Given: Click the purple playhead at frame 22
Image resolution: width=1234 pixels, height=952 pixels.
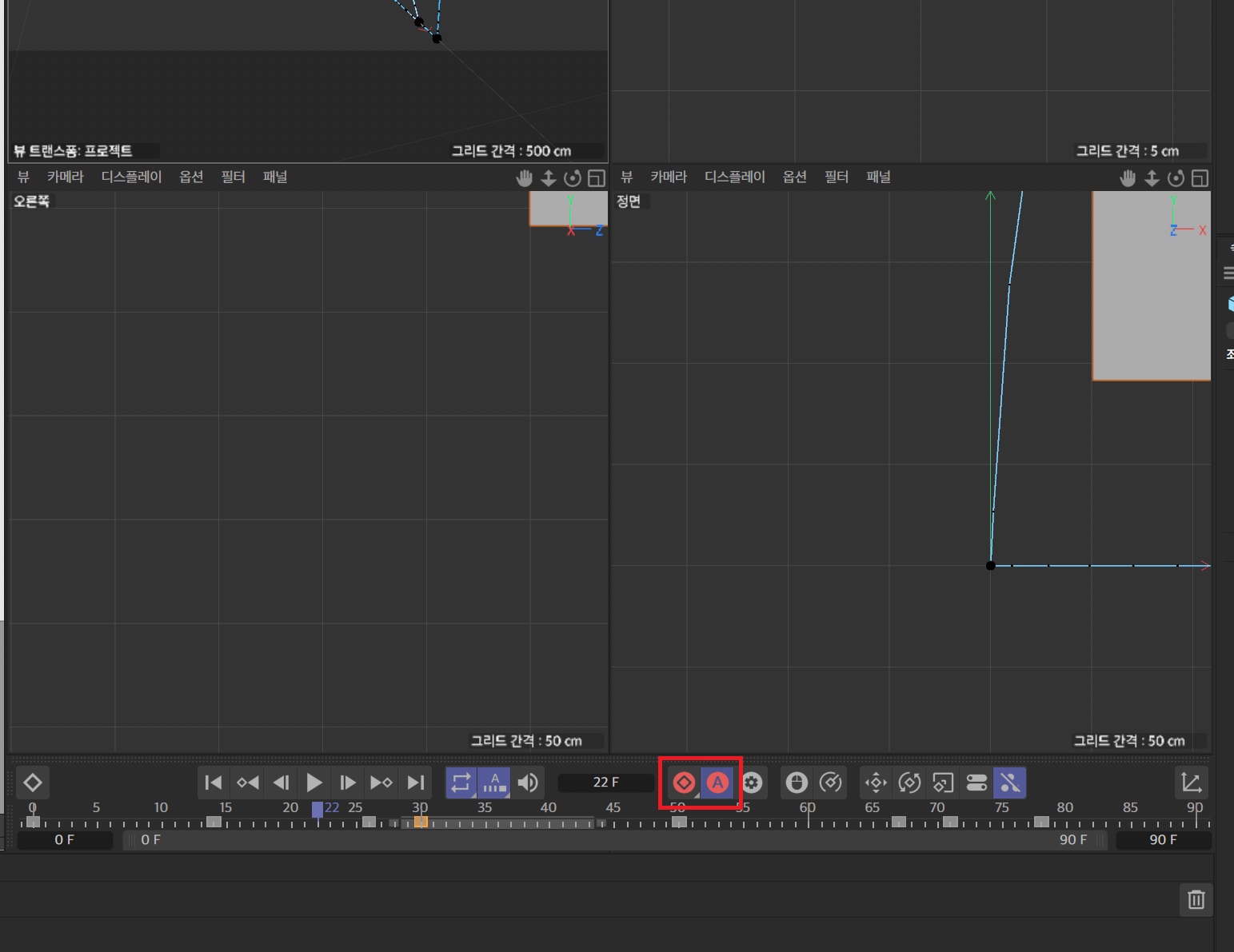Looking at the screenshot, I should pos(317,810).
